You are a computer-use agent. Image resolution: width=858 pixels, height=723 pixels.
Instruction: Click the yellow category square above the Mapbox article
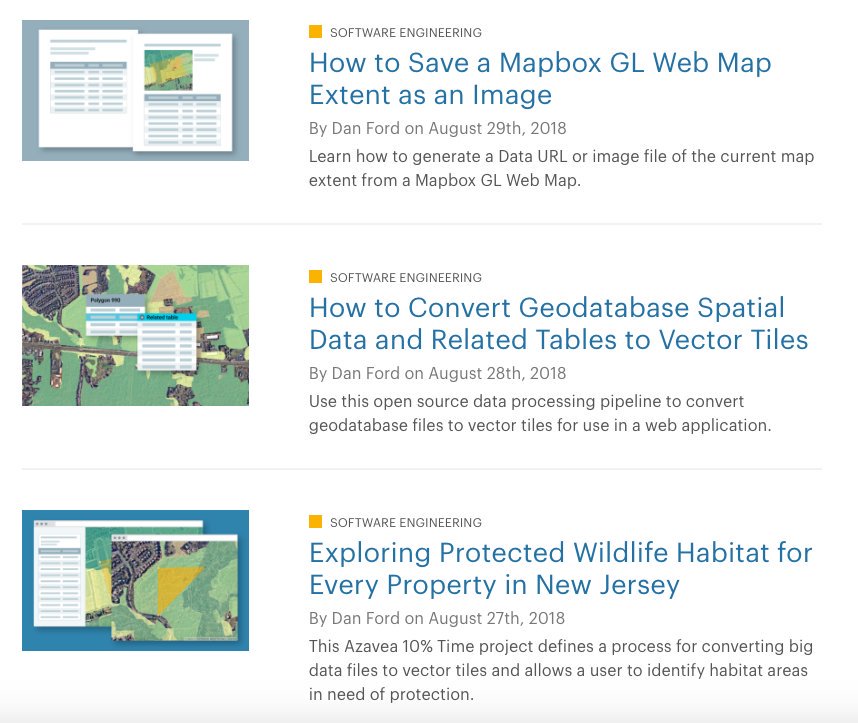pyautogui.click(x=315, y=32)
